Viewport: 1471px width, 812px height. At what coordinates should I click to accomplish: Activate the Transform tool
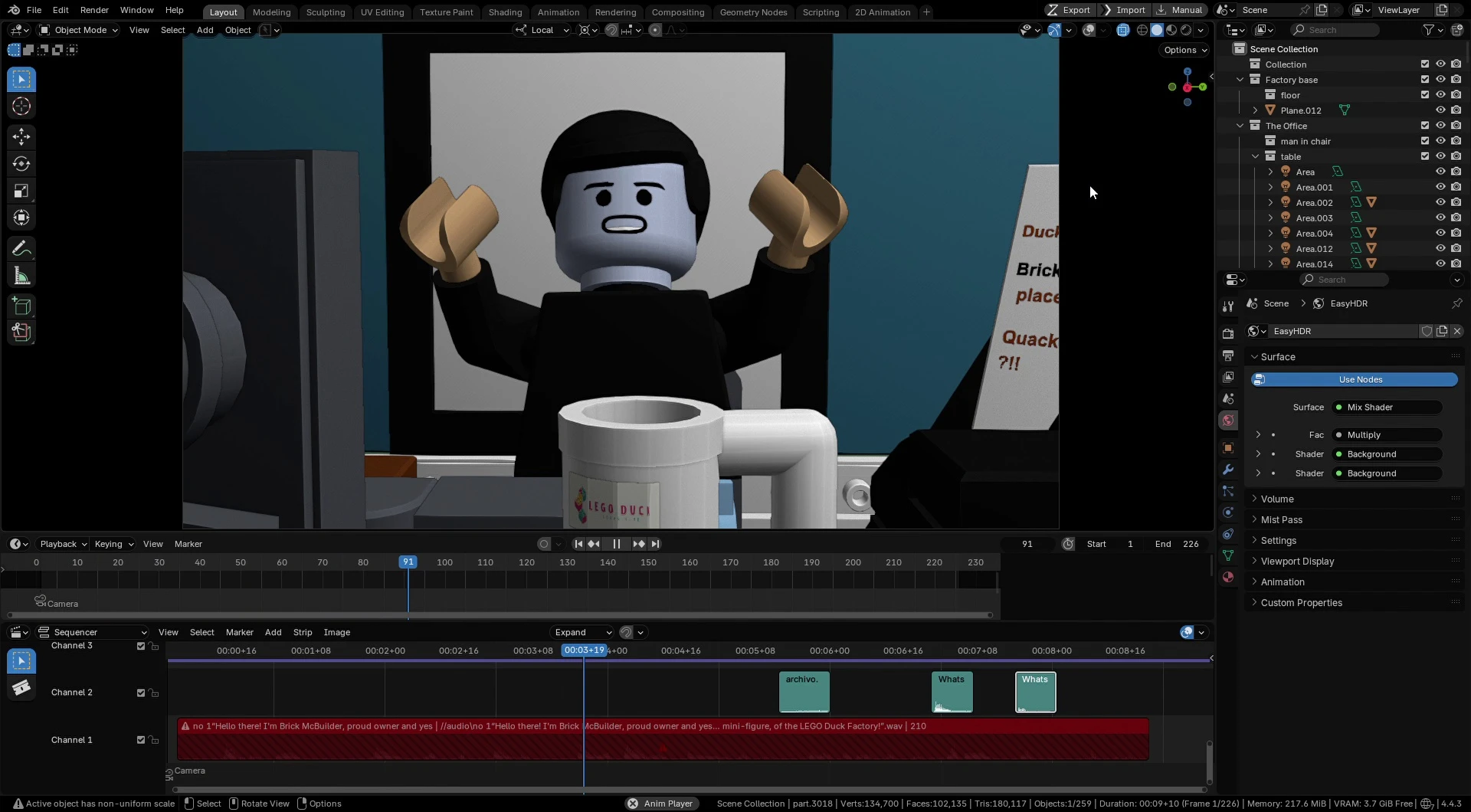(x=21, y=218)
